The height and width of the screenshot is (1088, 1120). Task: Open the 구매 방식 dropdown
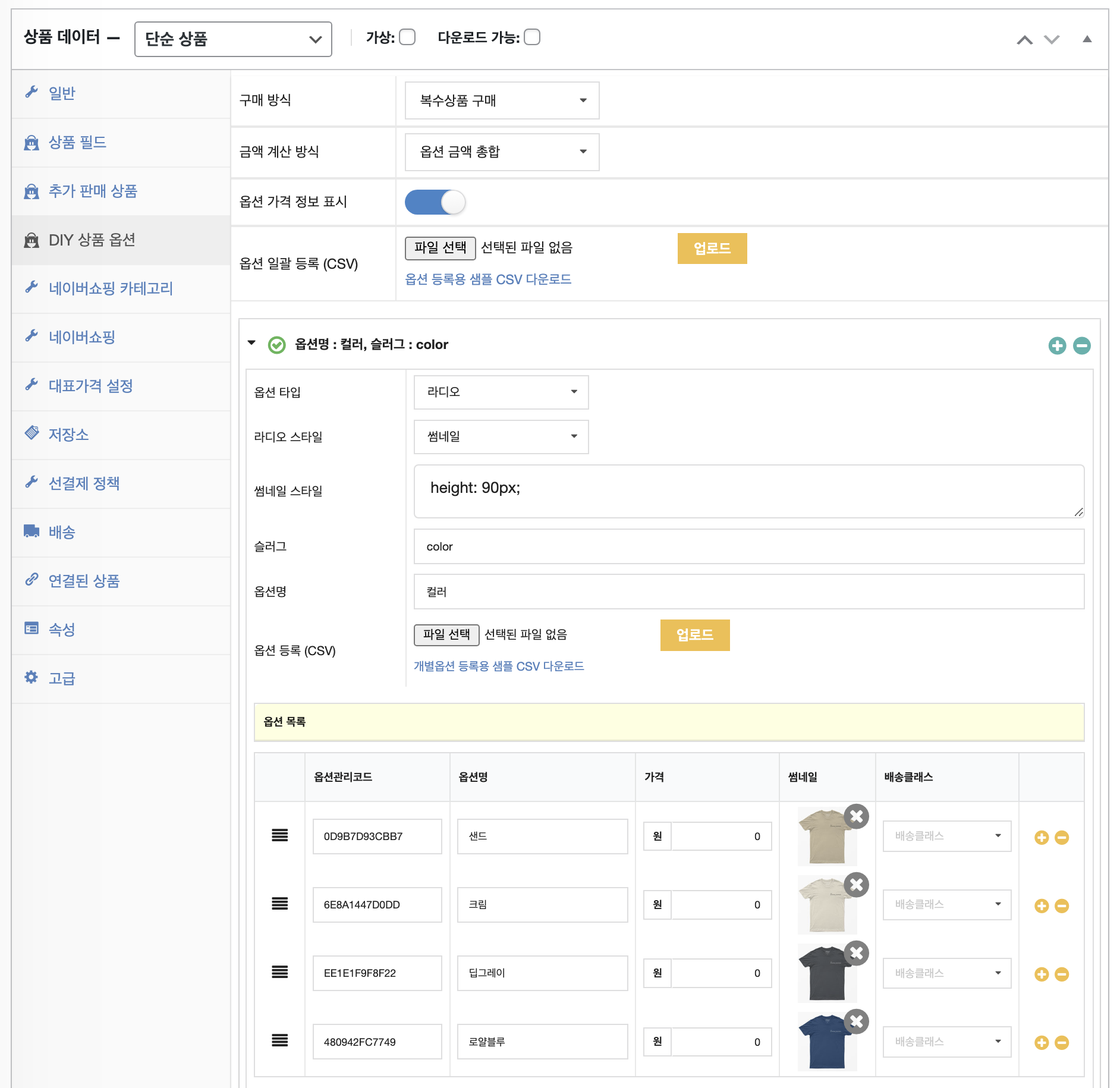[502, 100]
